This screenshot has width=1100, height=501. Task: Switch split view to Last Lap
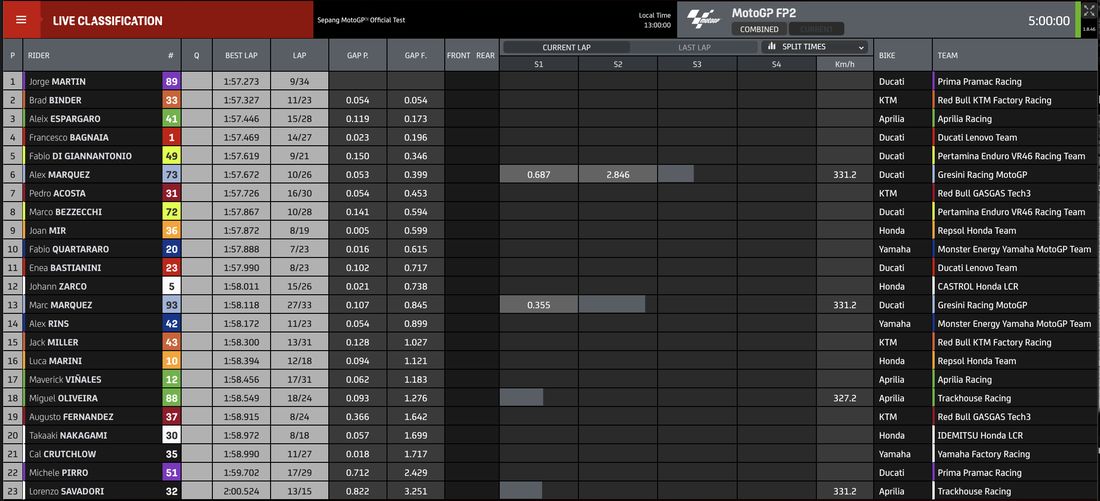click(x=694, y=48)
